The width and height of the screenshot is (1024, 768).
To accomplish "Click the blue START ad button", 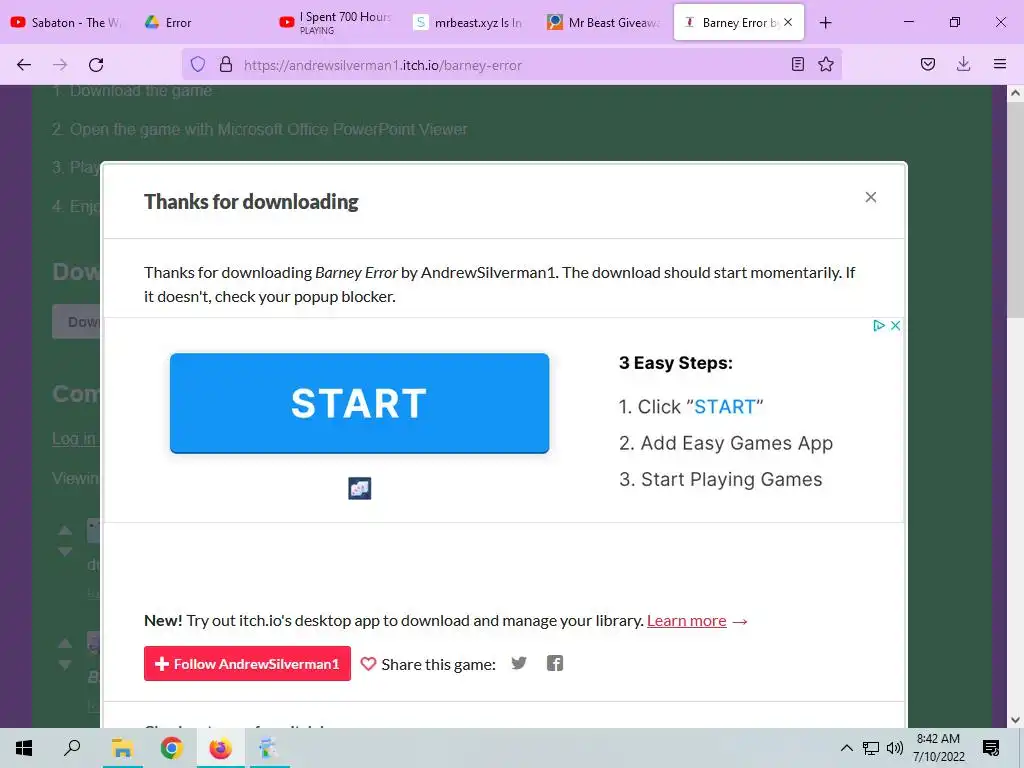I will [x=359, y=403].
